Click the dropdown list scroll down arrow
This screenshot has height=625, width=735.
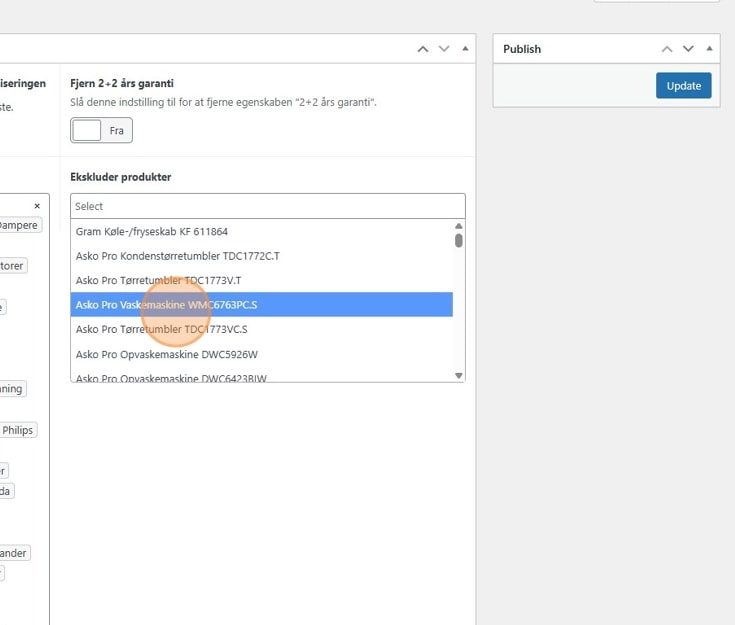(x=458, y=376)
